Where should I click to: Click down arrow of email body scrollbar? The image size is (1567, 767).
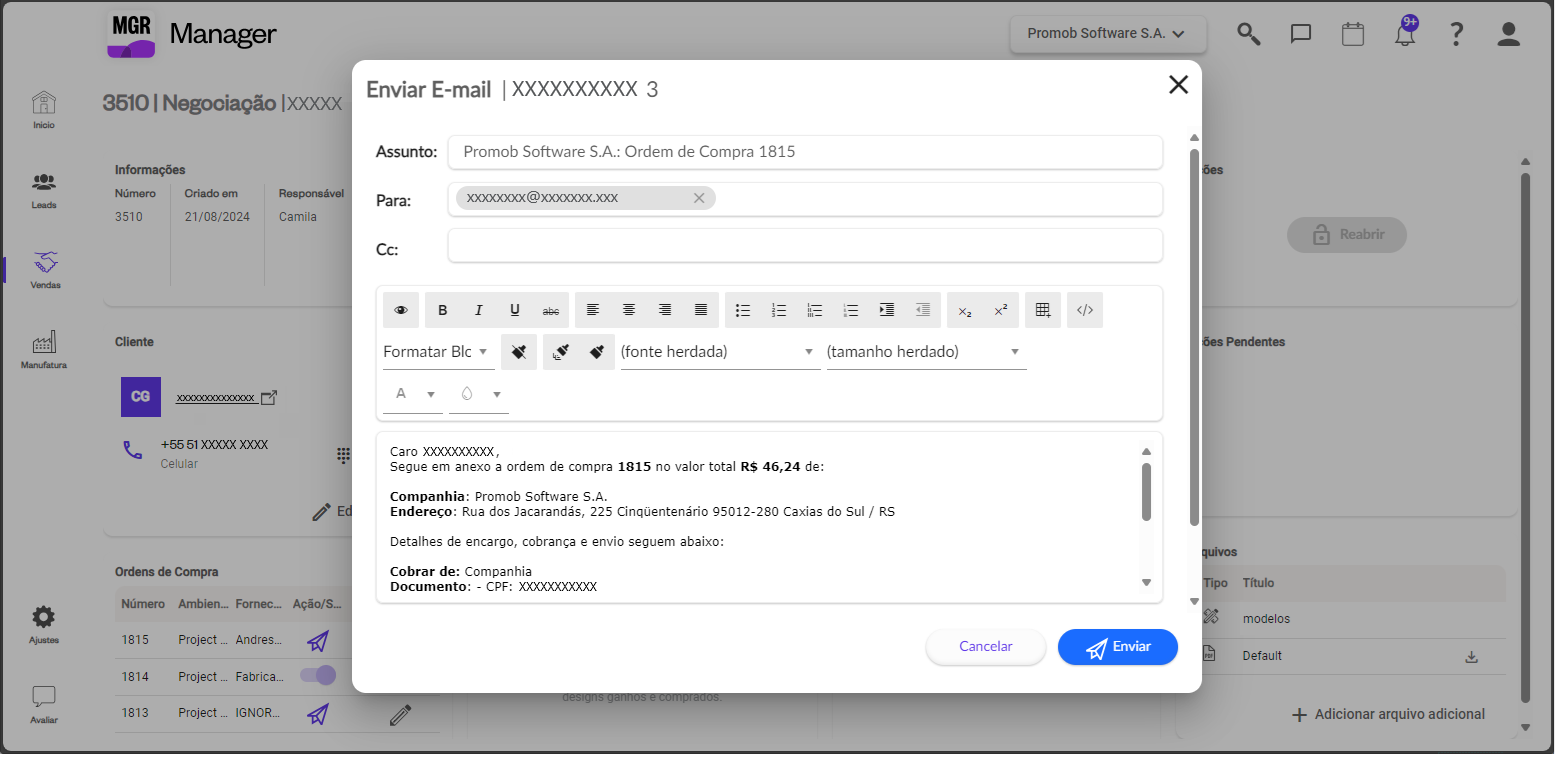pos(1146,582)
